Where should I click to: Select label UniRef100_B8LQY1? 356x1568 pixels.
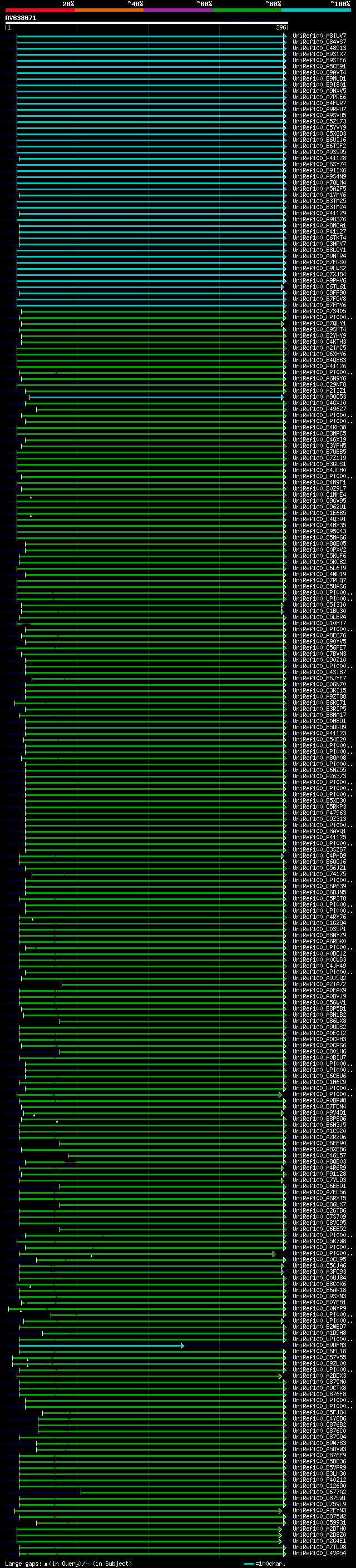pos(319,250)
